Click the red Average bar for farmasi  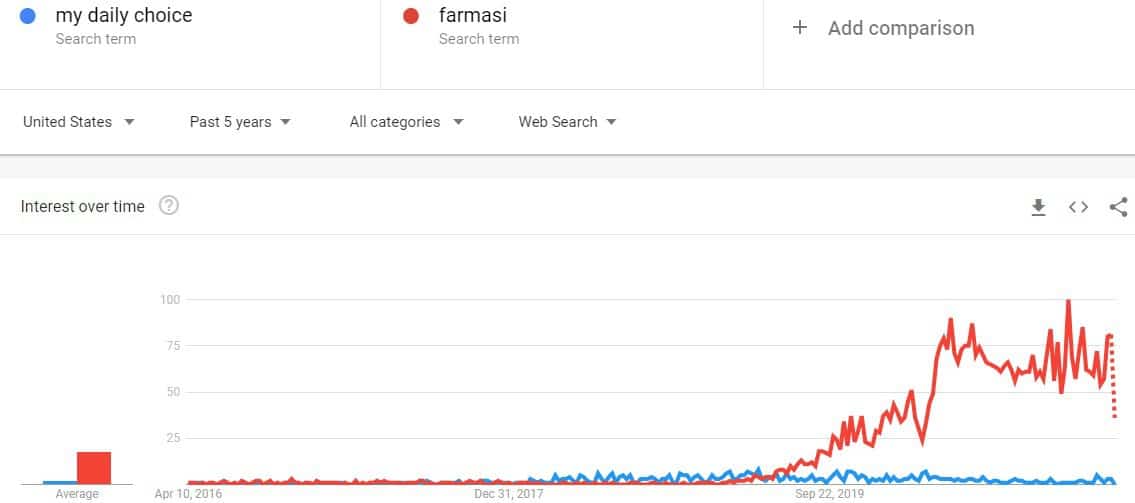(x=94, y=468)
